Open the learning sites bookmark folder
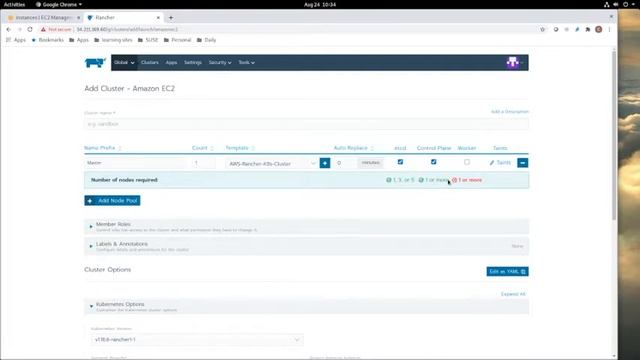 tap(113, 40)
